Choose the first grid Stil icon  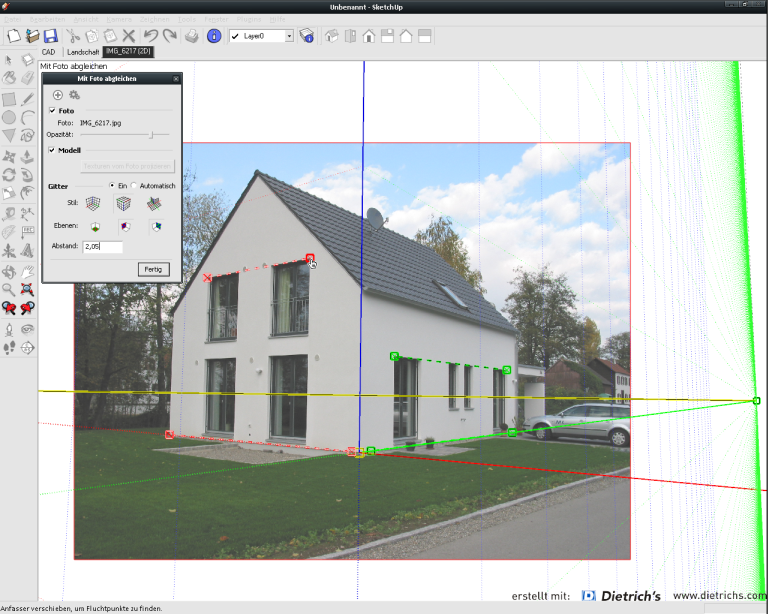93,203
